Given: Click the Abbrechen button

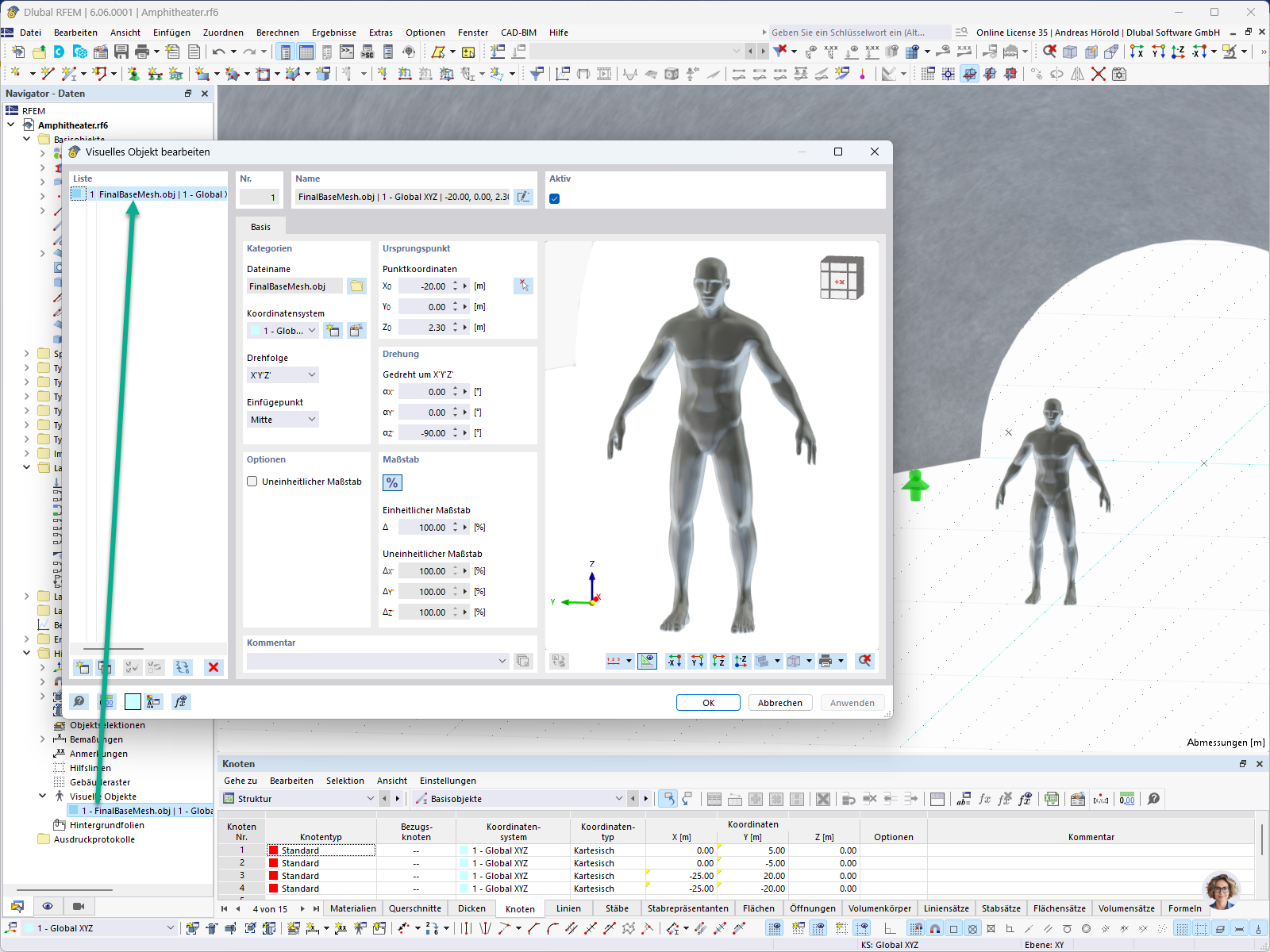Looking at the screenshot, I should pyautogui.click(x=779, y=703).
